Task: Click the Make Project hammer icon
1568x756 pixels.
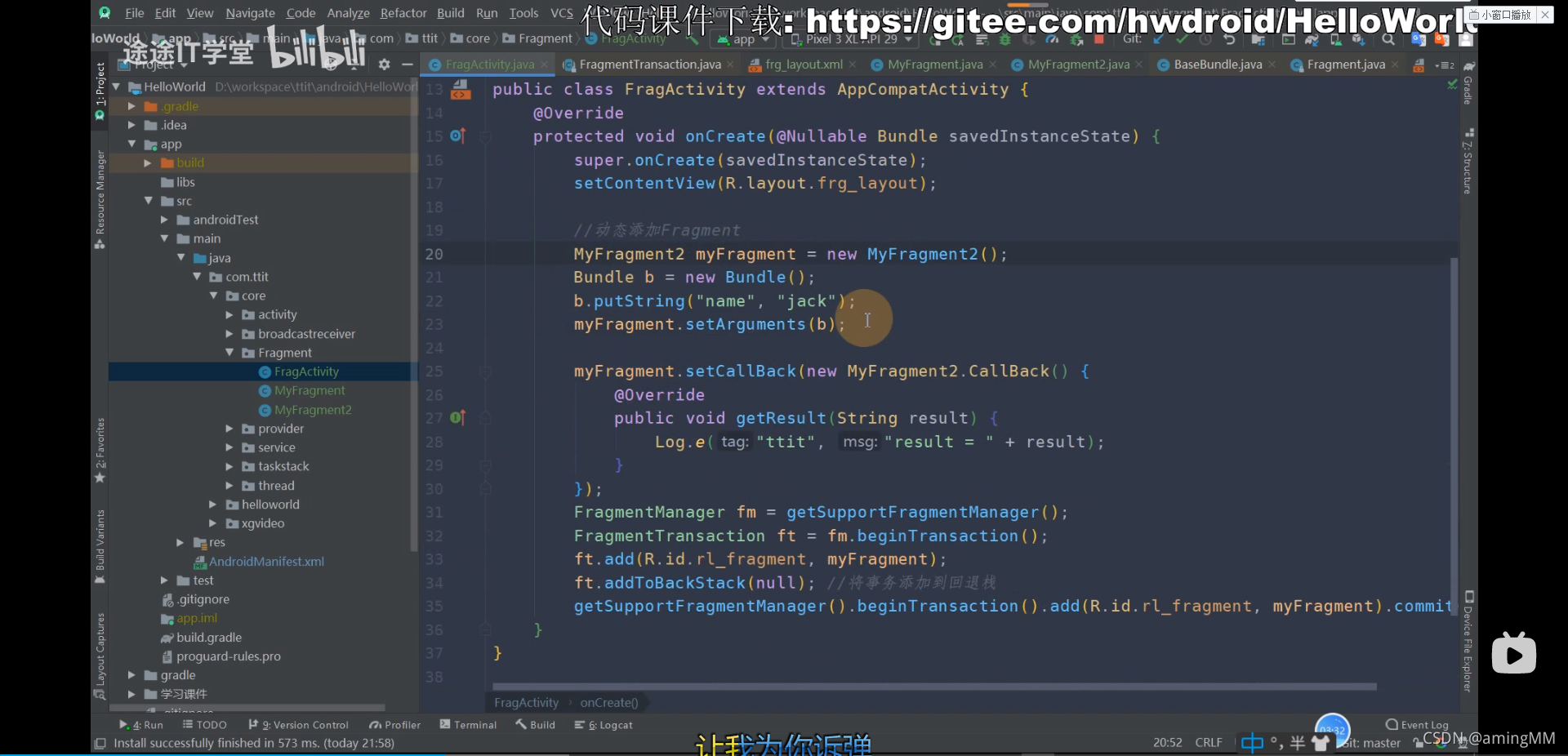Action: (693, 39)
